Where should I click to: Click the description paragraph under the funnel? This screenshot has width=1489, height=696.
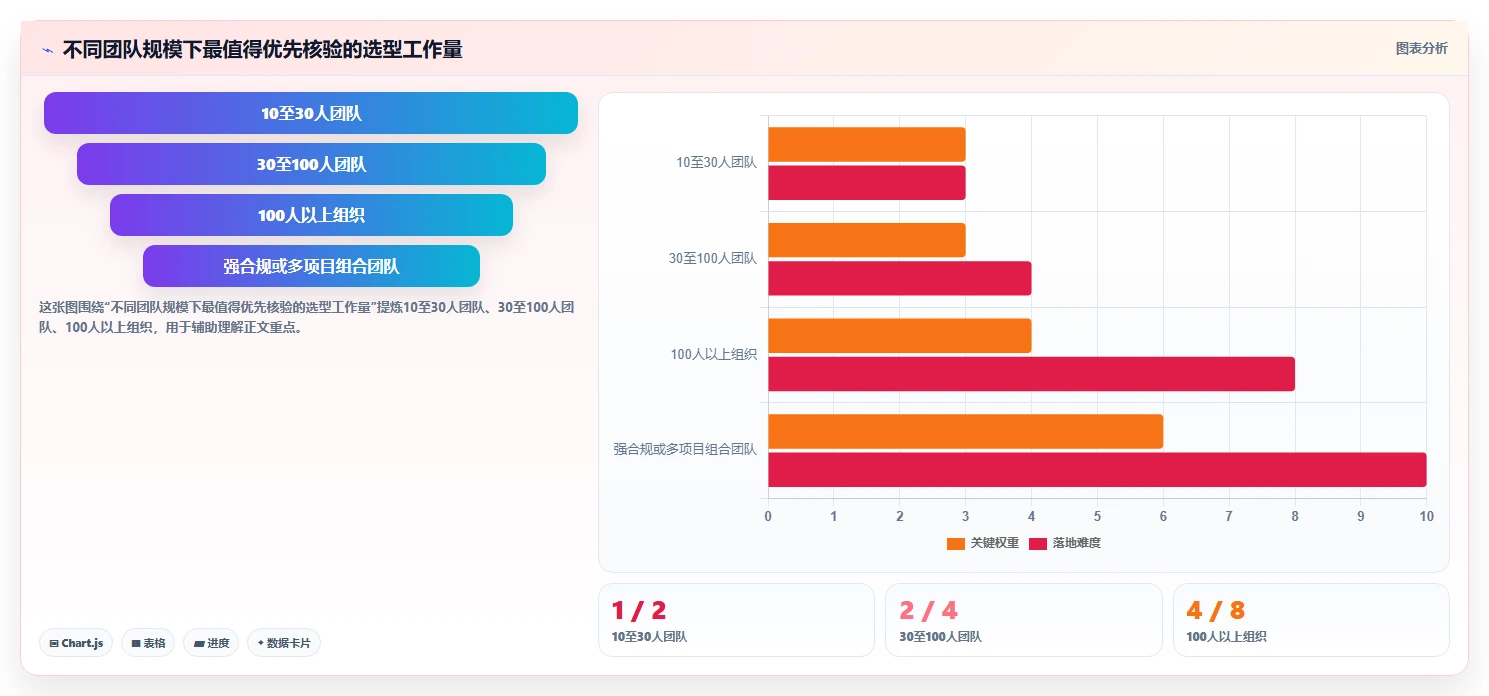pyautogui.click(x=306, y=317)
